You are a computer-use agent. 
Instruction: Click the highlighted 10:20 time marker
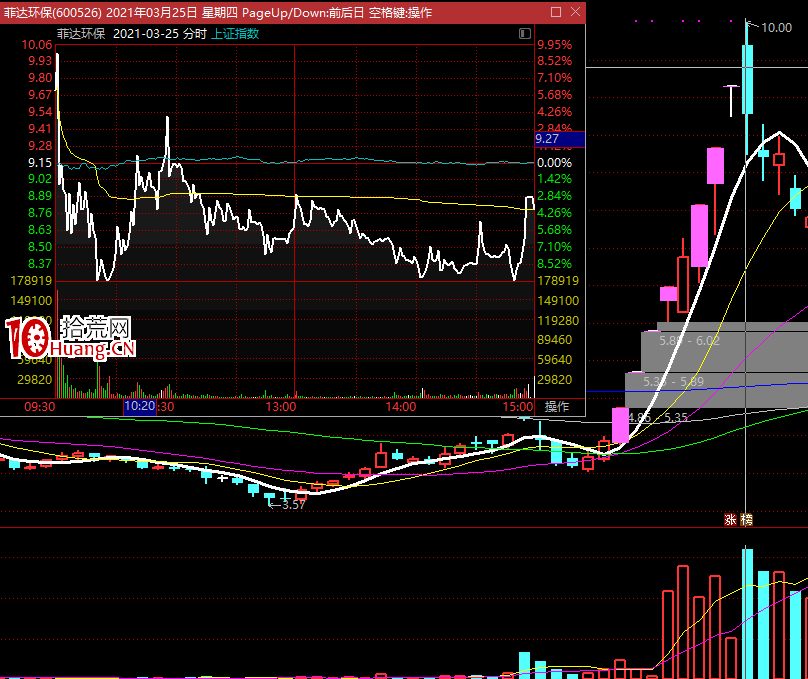pyautogui.click(x=140, y=406)
